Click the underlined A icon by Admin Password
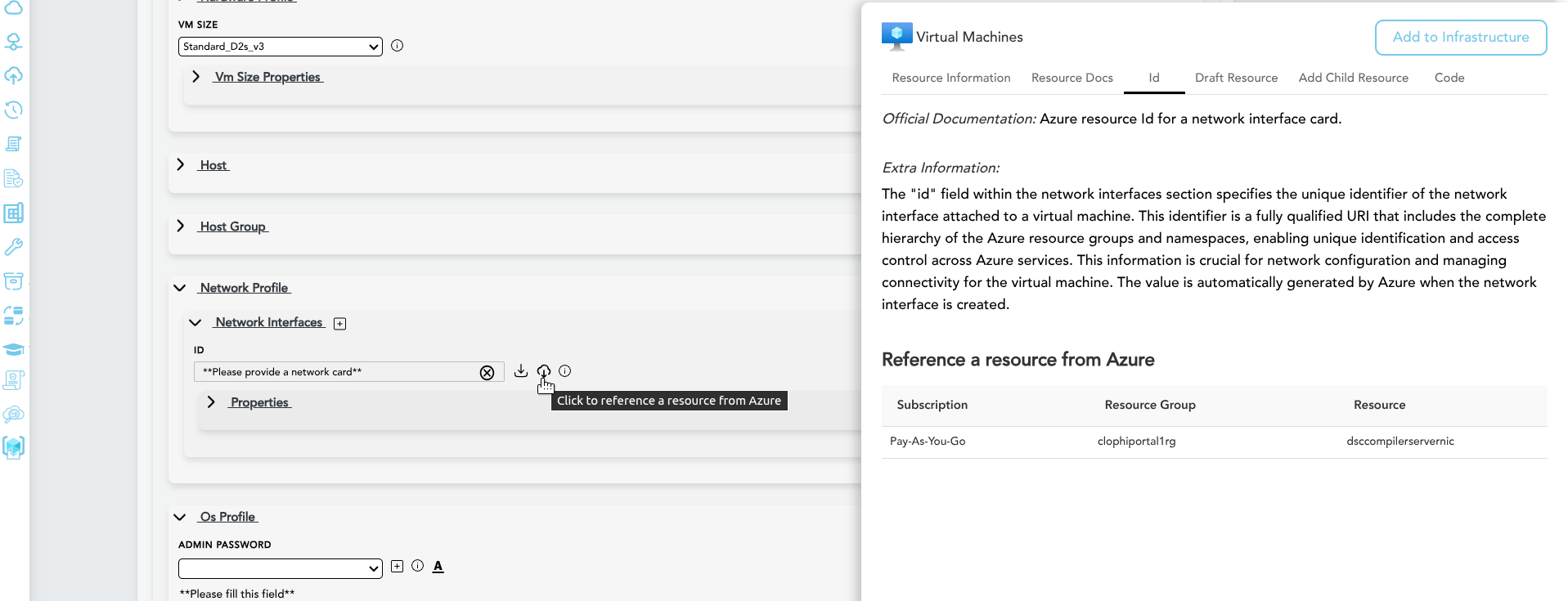This screenshot has width=1568, height=601. 438,566
